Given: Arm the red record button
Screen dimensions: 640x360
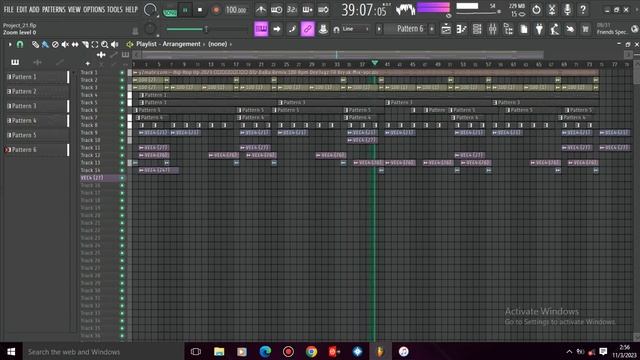Looking at the screenshot, I should pyautogui.click(x=216, y=10).
